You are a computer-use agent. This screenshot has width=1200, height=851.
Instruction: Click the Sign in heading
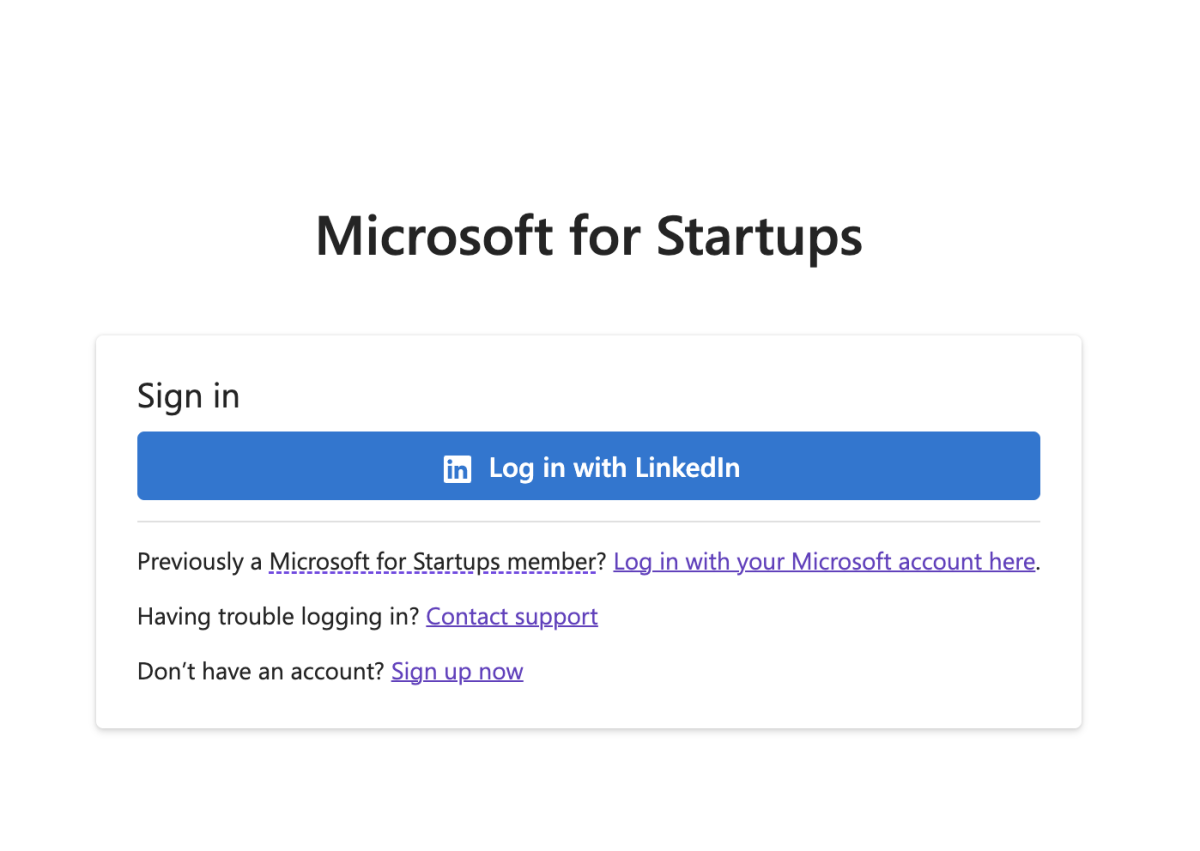188,396
